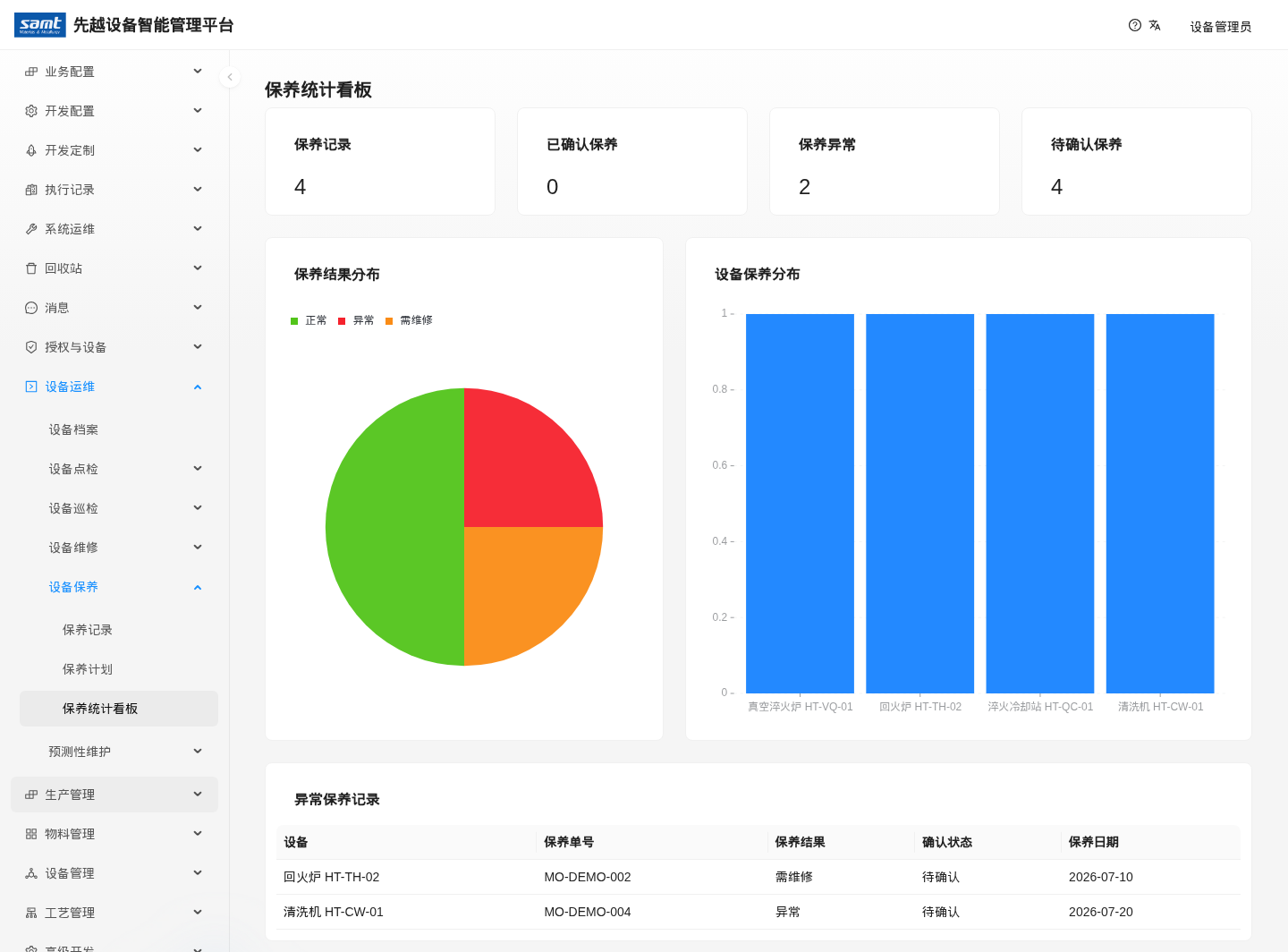Click the 待确认保养 statistic card
Screen dimensions: 1288x952
click(x=1137, y=162)
